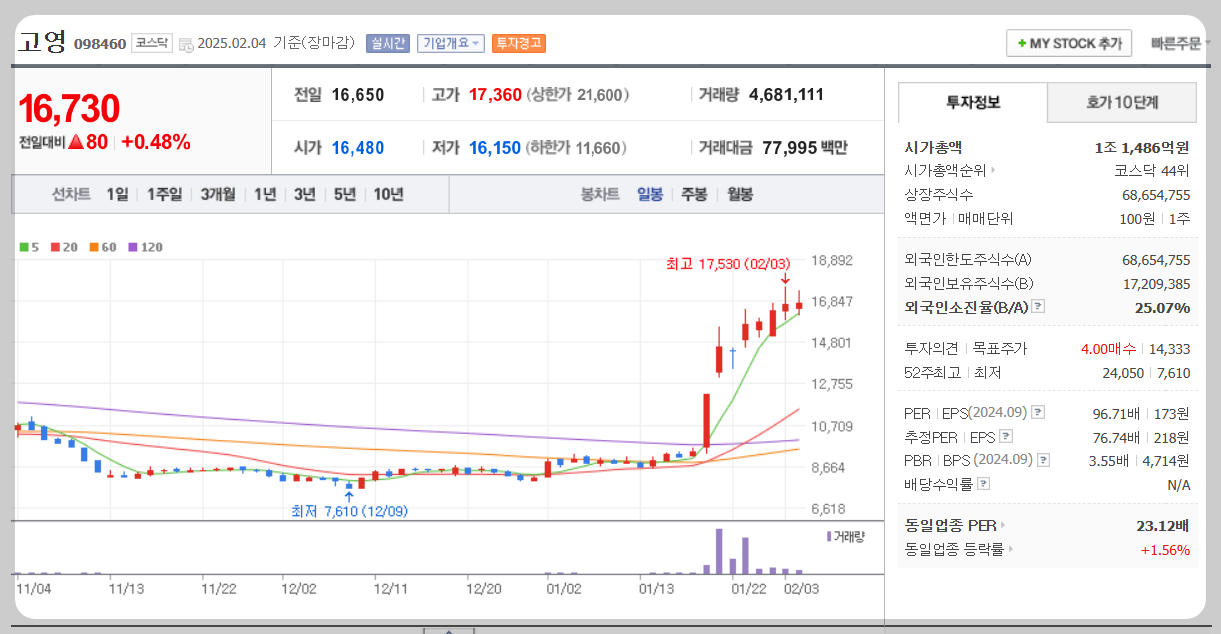Open the tooltip icon beside 배당수익률
Screen dimensions: 1221x634
point(983,484)
